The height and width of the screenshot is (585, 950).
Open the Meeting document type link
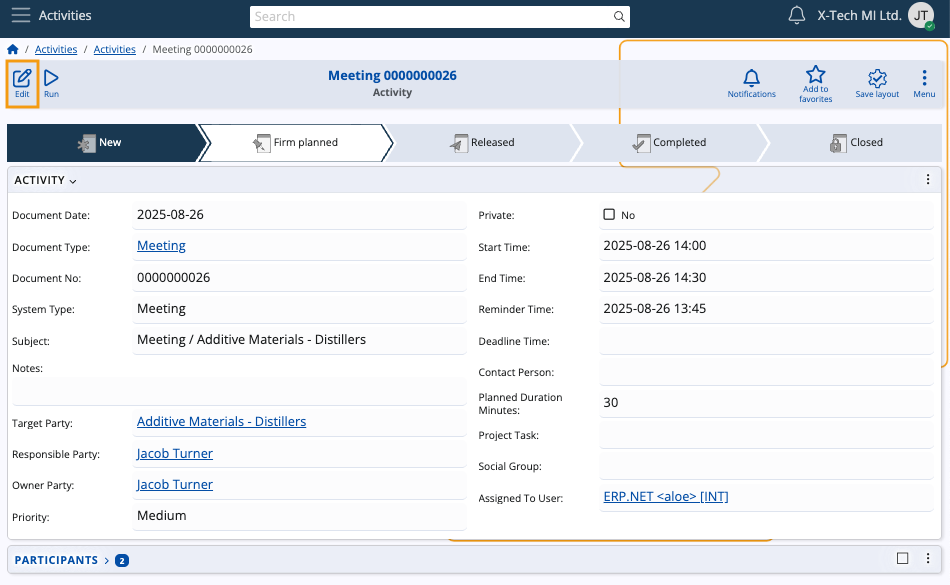click(x=161, y=245)
